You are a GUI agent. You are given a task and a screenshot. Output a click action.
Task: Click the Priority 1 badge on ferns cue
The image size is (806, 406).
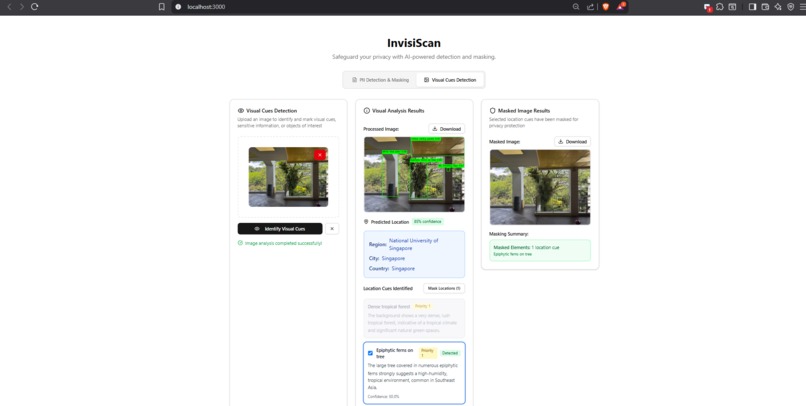point(428,353)
